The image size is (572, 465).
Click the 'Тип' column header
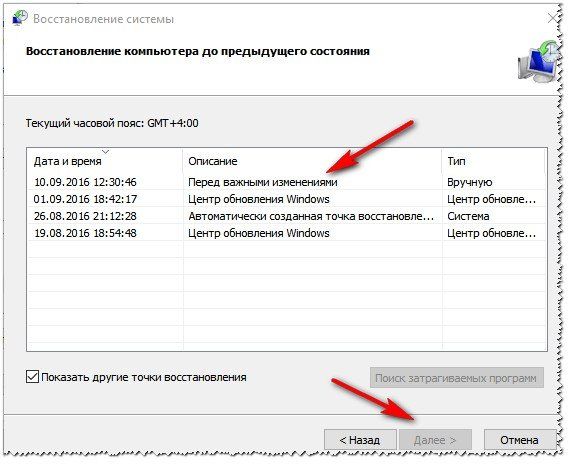tap(493, 161)
